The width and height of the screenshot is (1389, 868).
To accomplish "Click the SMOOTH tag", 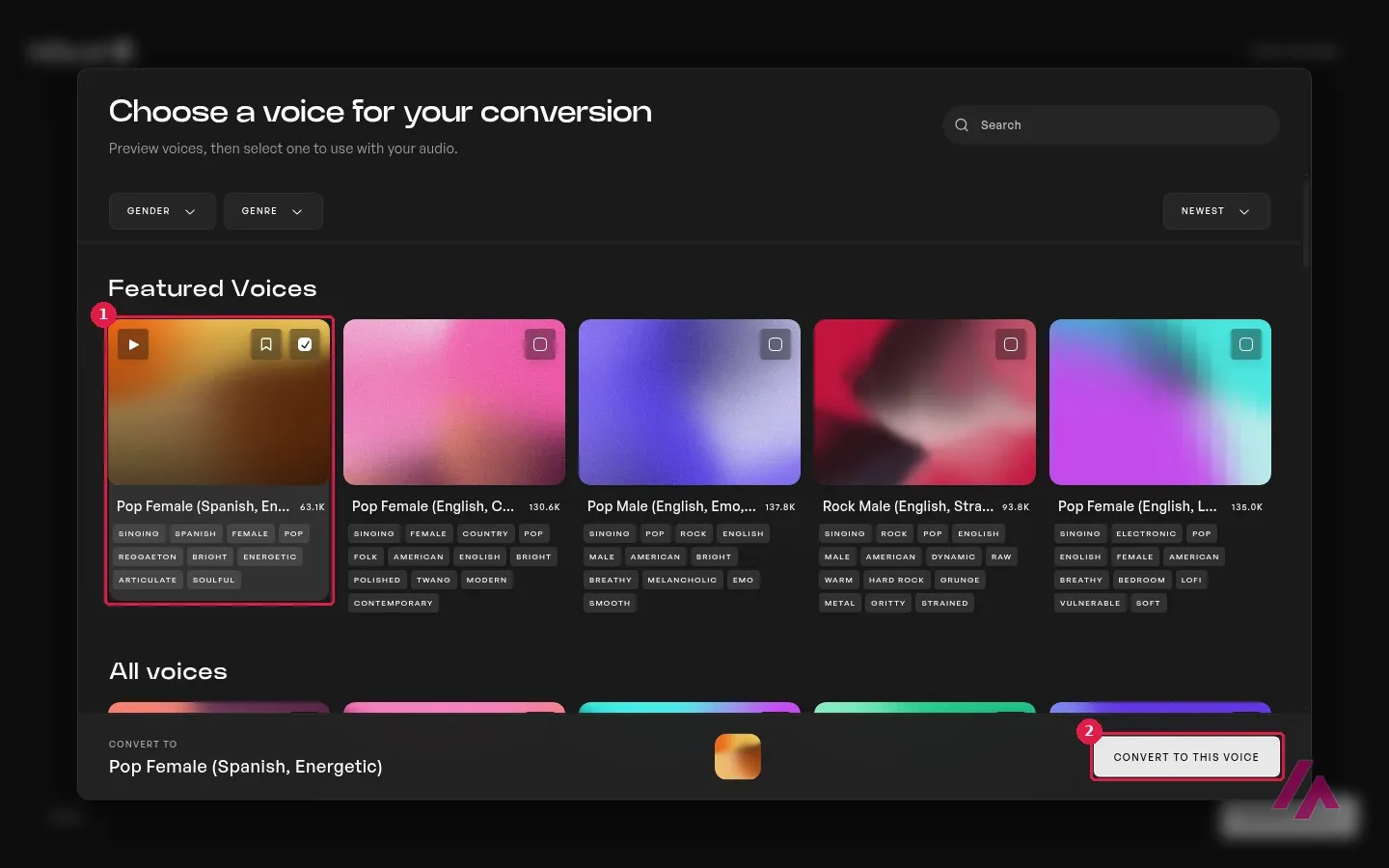I will pyautogui.click(x=610, y=603).
